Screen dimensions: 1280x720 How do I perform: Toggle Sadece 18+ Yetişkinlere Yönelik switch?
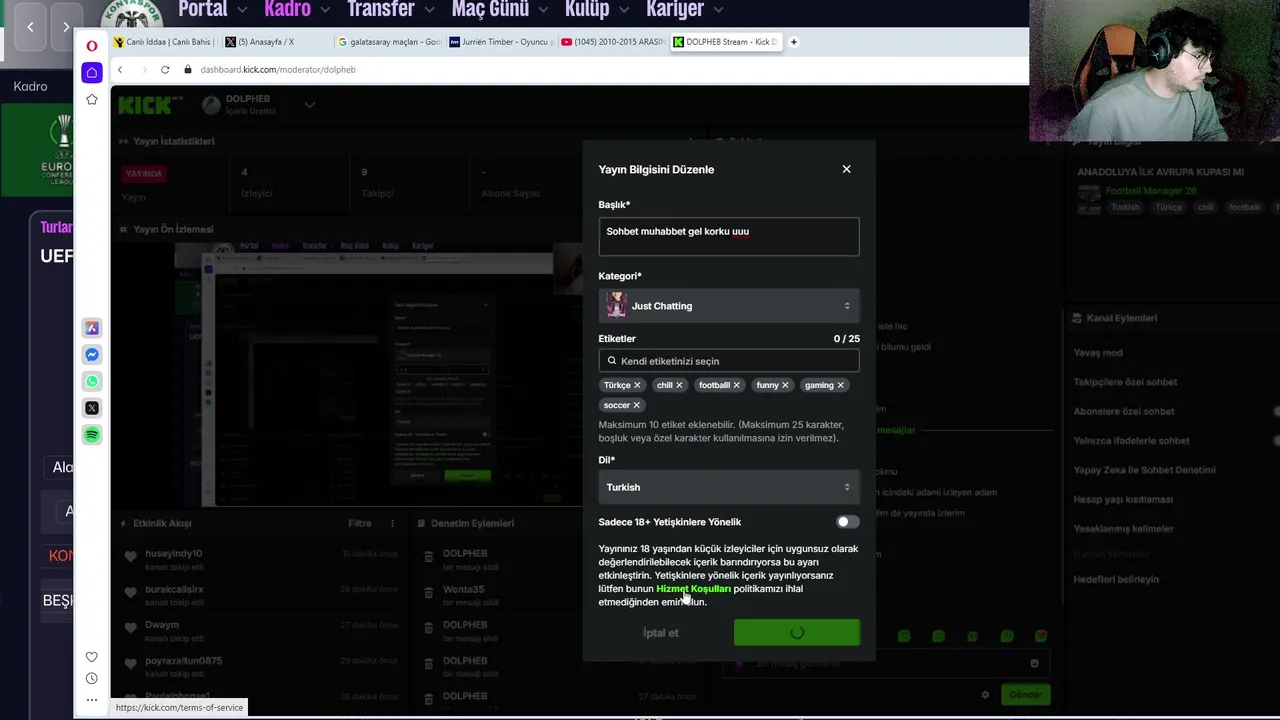coord(847,522)
